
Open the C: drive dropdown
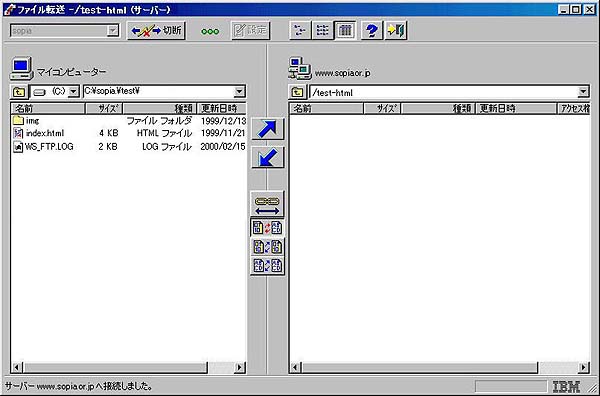[x=73, y=92]
